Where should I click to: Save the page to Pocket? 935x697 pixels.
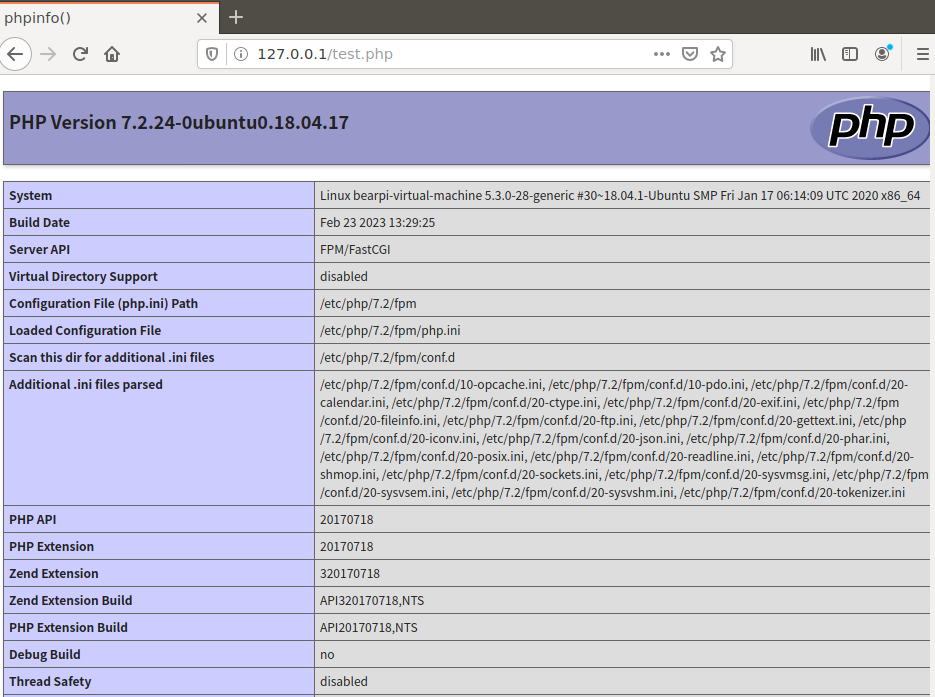(x=690, y=54)
